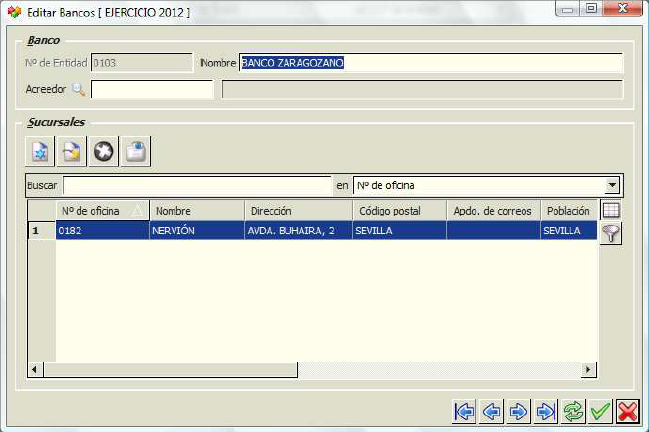This screenshot has width=649, height=432.
Task: Click the Población column header
Action: coord(569,211)
